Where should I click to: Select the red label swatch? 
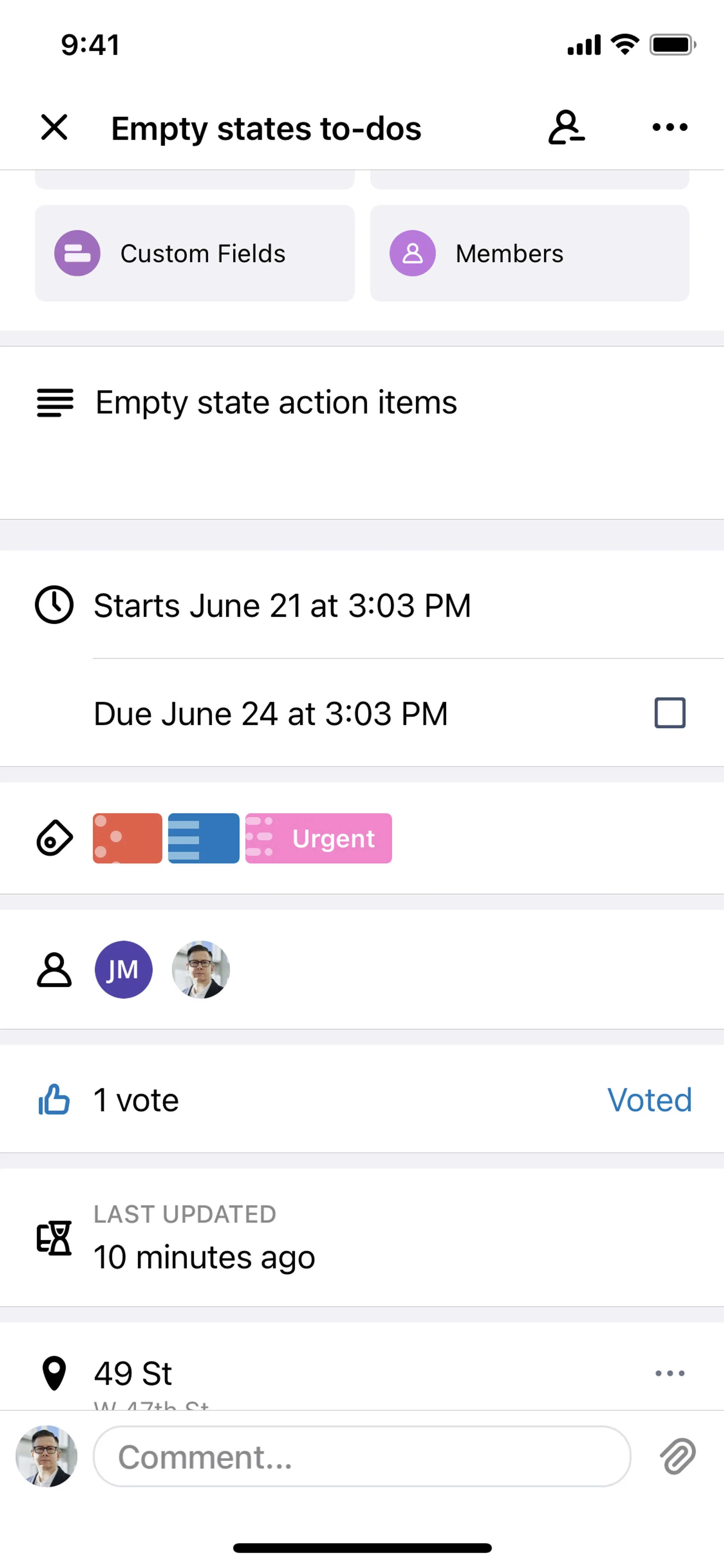(127, 838)
